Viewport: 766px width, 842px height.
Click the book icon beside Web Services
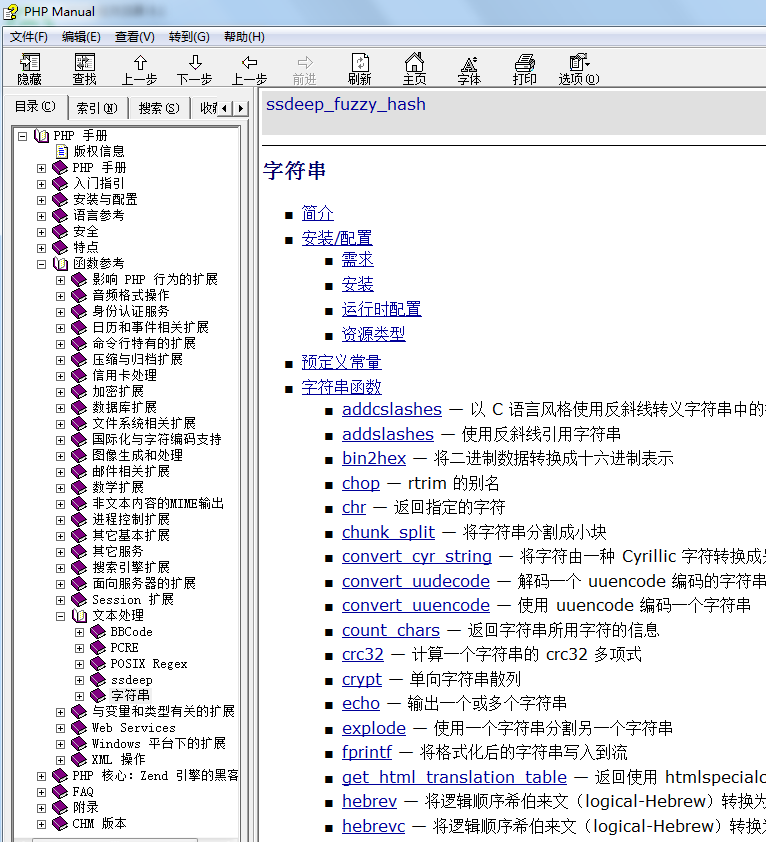pos(79,728)
